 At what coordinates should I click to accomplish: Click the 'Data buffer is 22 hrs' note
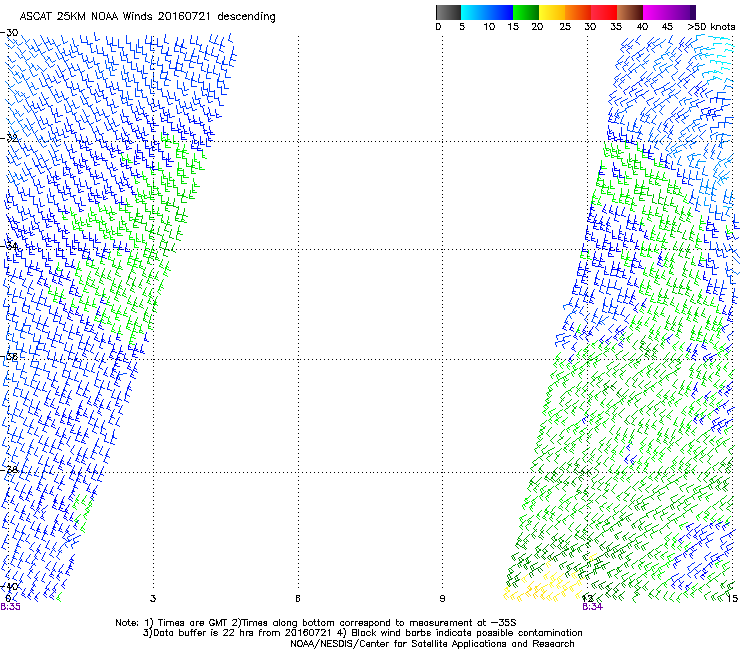tap(362, 633)
